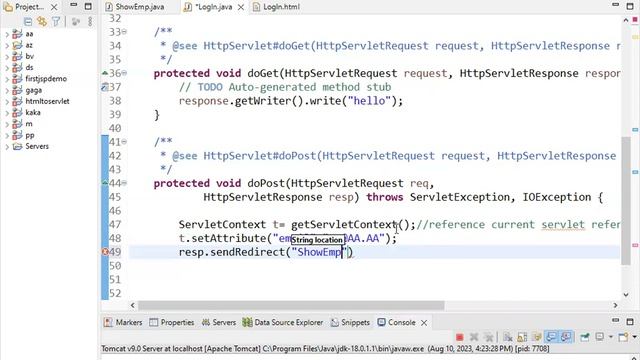The image size is (640, 360).
Task: Toggle Link with Editor in Project Explorer
Action: (x=42, y=21)
